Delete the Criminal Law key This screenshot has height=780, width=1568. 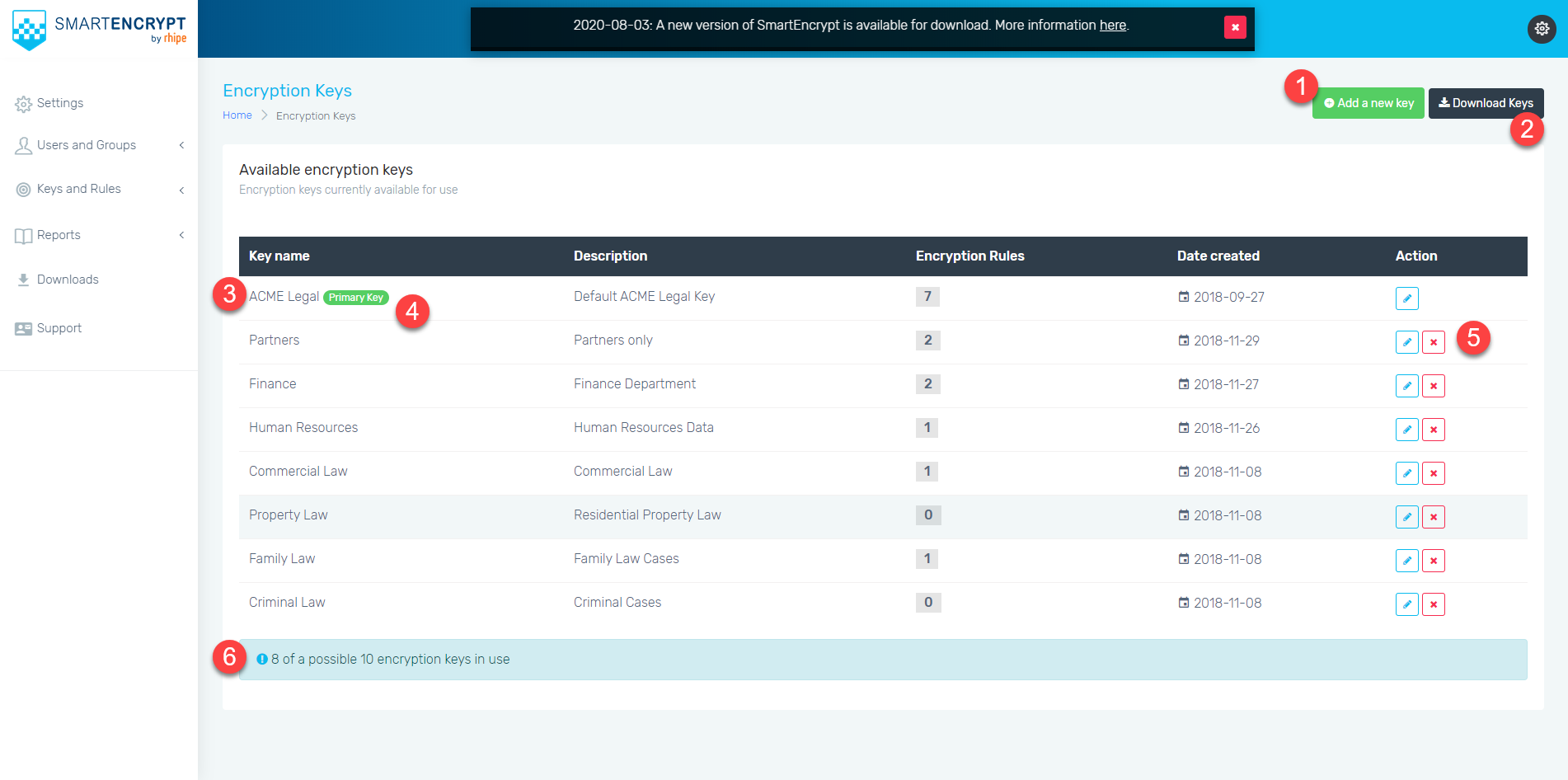[x=1433, y=604]
